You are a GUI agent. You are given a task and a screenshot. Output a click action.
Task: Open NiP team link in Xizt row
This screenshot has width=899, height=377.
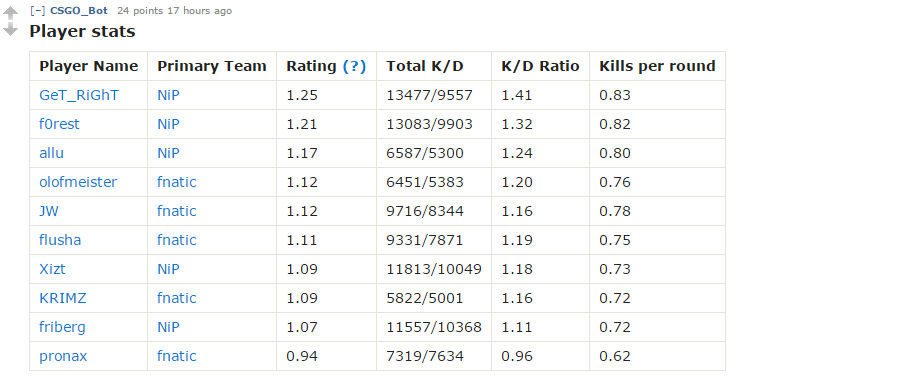click(x=168, y=269)
